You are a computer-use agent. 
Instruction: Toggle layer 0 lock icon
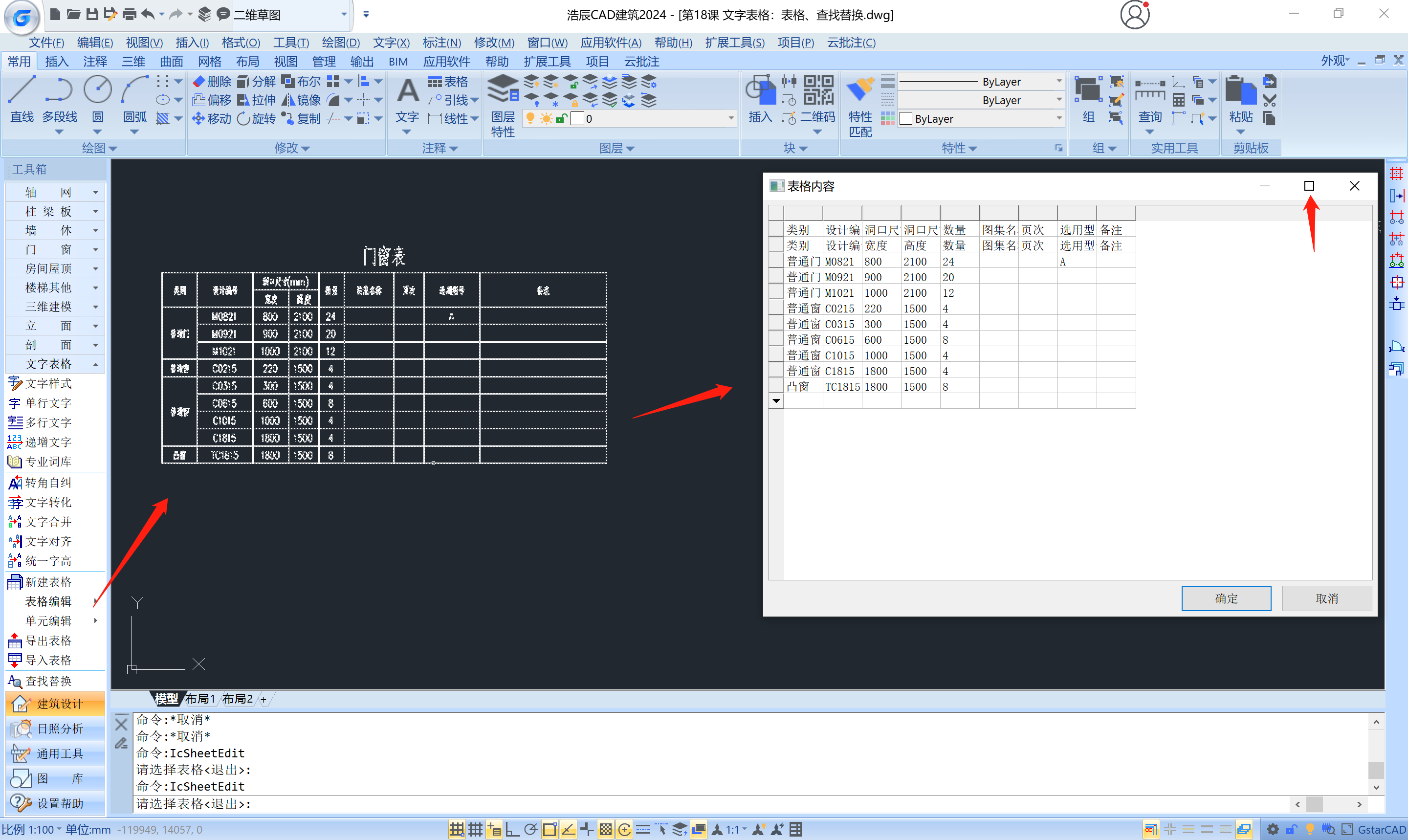coord(561,118)
